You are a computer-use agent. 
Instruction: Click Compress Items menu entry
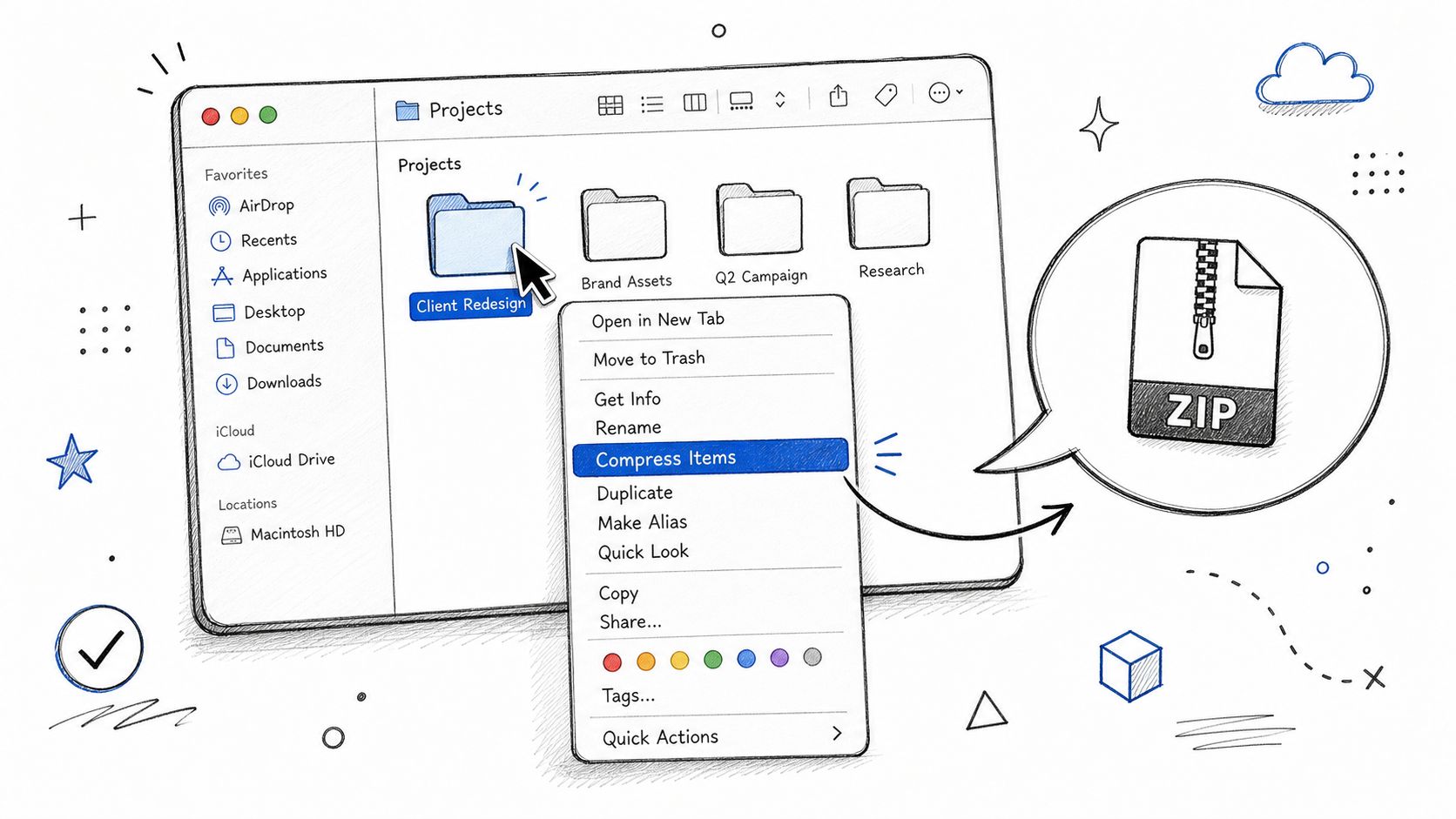click(x=711, y=458)
